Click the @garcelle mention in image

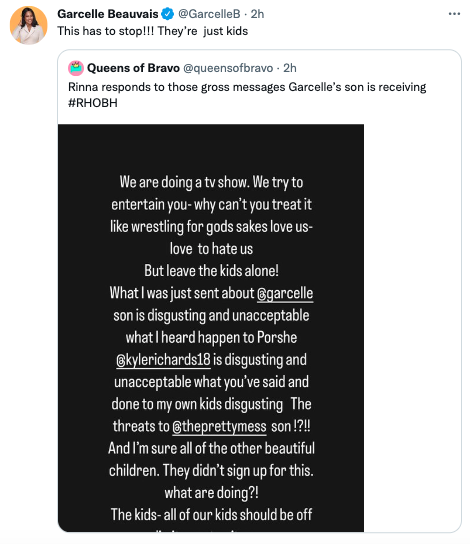(285, 294)
